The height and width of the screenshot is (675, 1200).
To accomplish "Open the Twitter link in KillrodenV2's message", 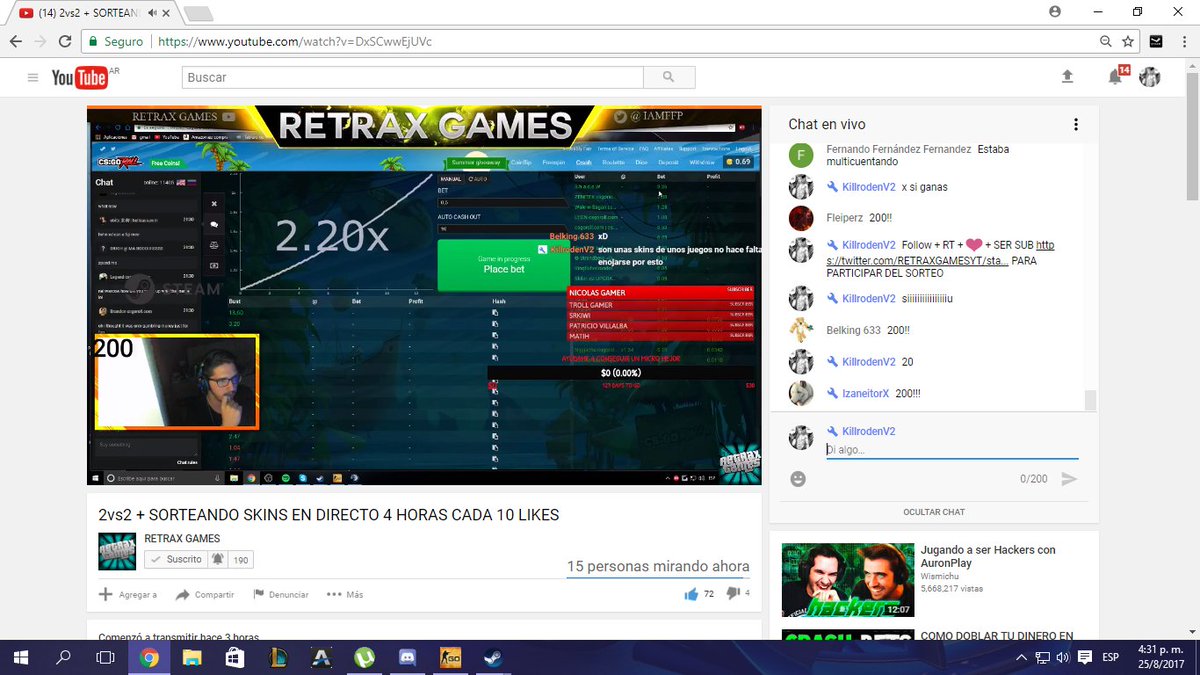I will coord(938,252).
